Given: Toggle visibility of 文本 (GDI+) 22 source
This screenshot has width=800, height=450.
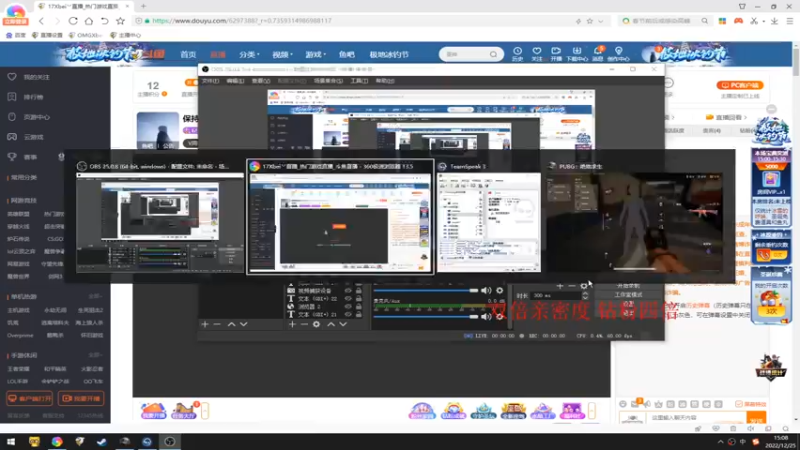Looking at the screenshot, I should (348, 298).
